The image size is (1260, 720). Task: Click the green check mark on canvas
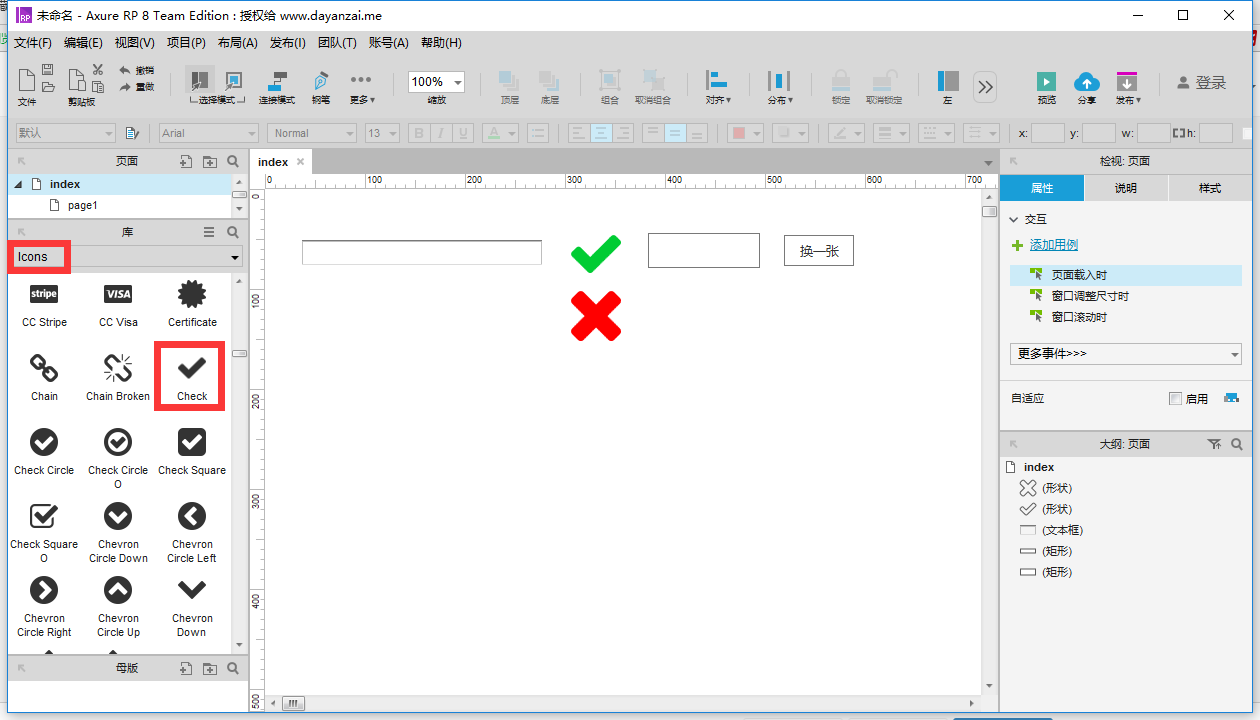(x=596, y=253)
